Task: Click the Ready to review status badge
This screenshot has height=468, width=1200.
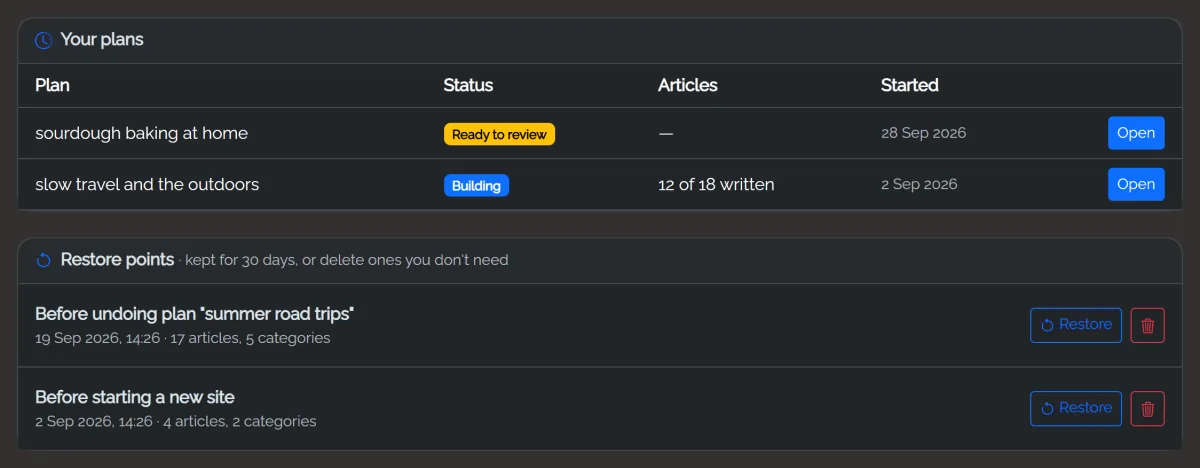Action: (499, 134)
